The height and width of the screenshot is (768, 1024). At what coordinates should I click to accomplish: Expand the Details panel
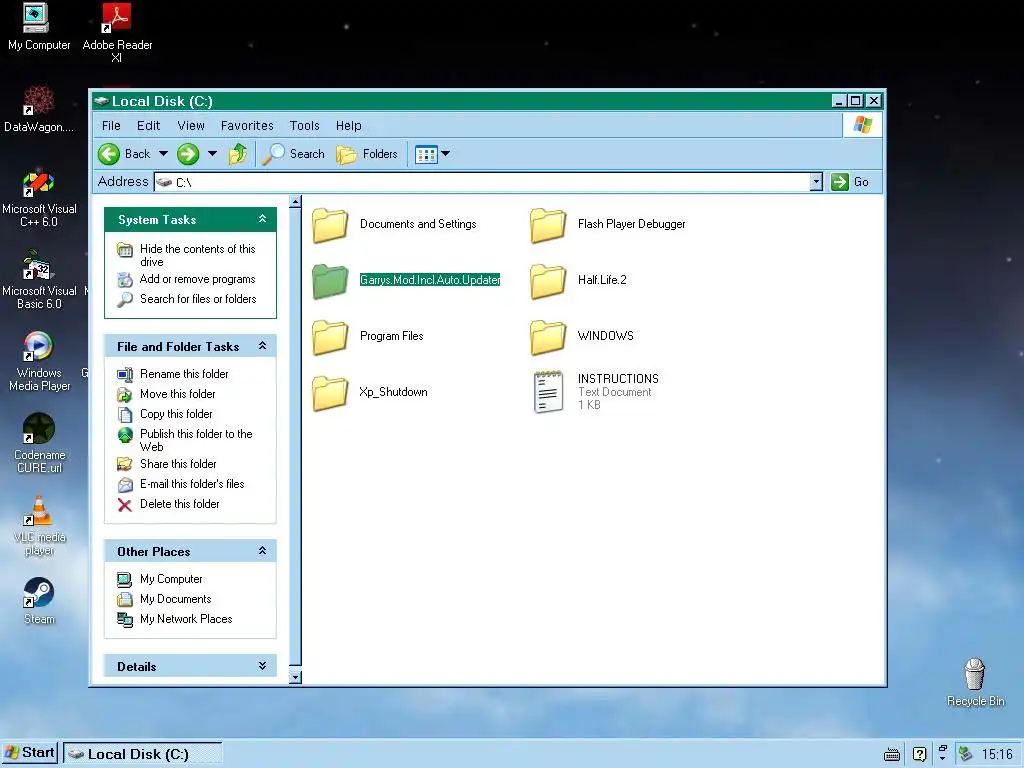(262, 665)
